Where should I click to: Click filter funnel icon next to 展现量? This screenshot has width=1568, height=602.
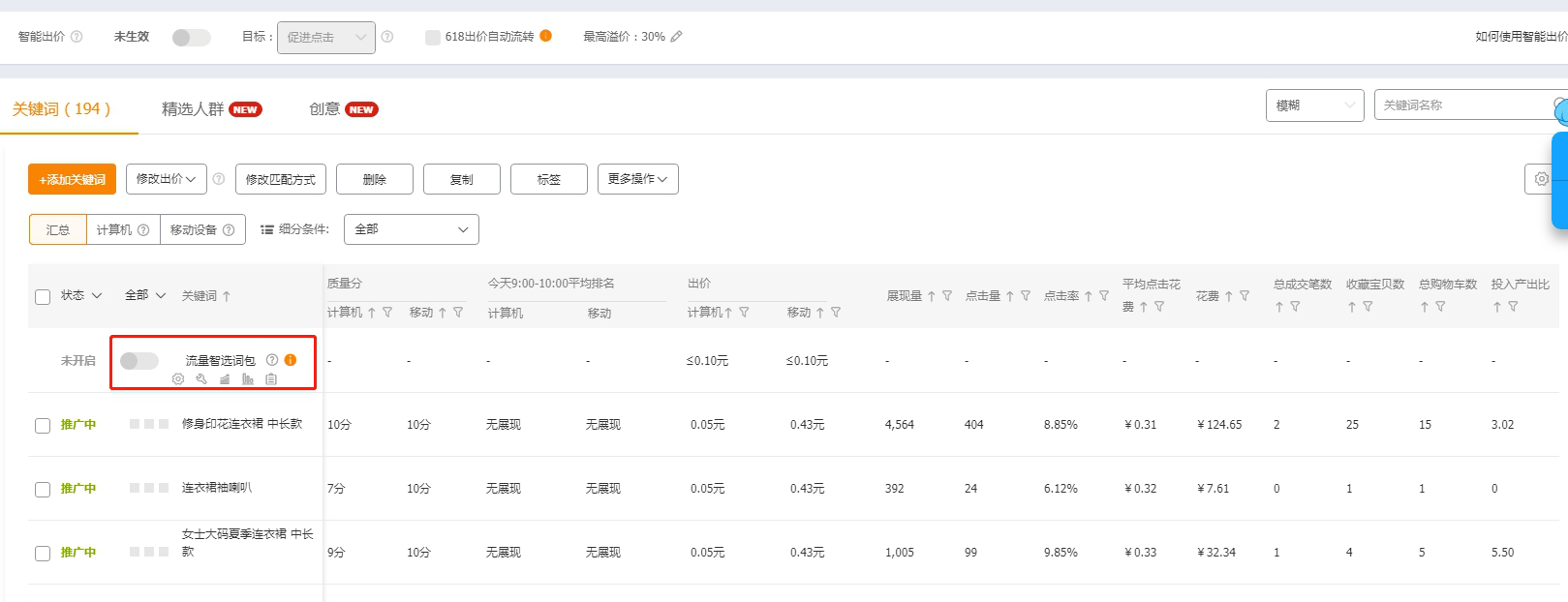click(x=947, y=296)
